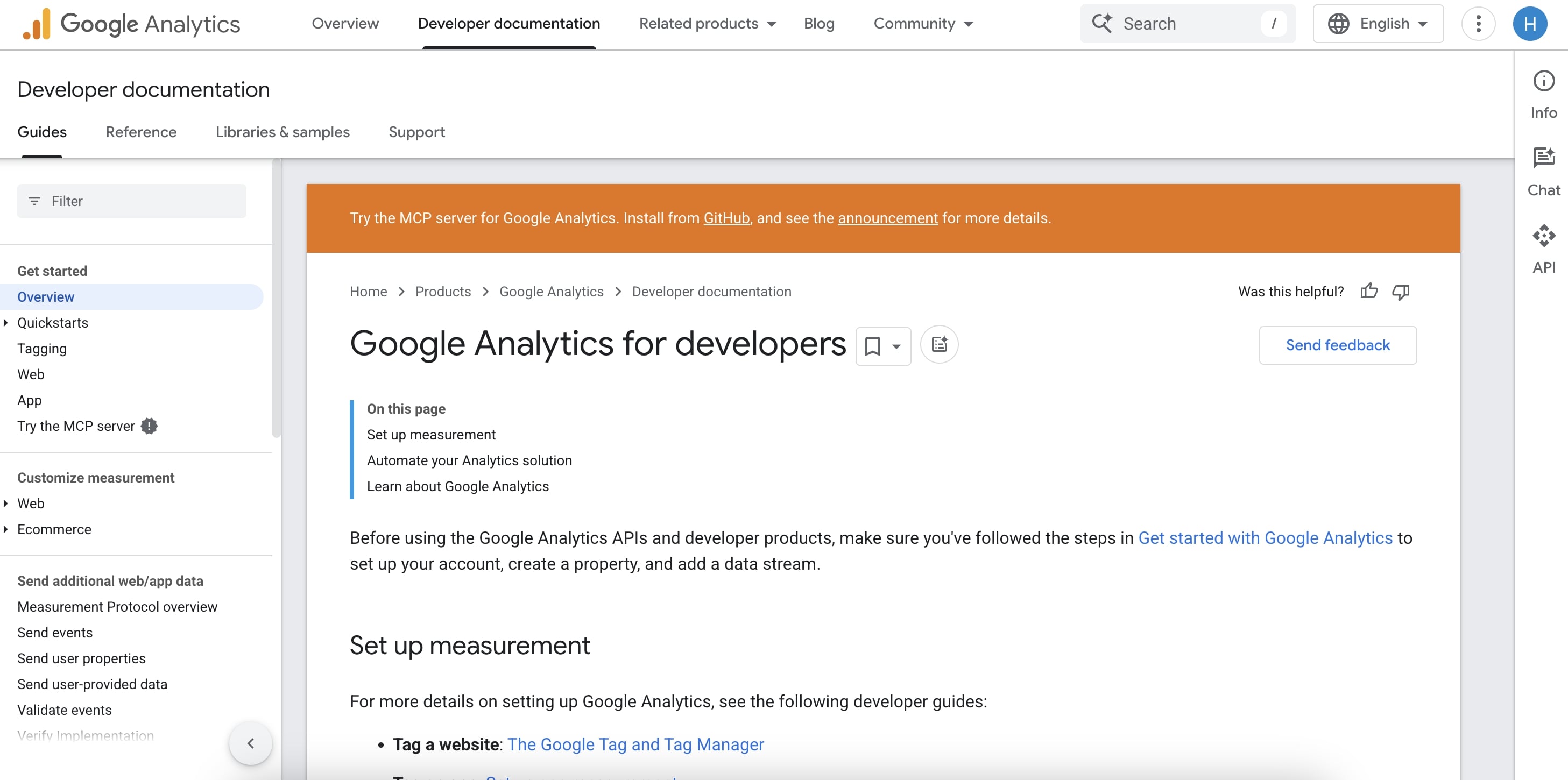The height and width of the screenshot is (780, 1568).
Task: Open the GitHub link in the banner
Action: [726, 218]
